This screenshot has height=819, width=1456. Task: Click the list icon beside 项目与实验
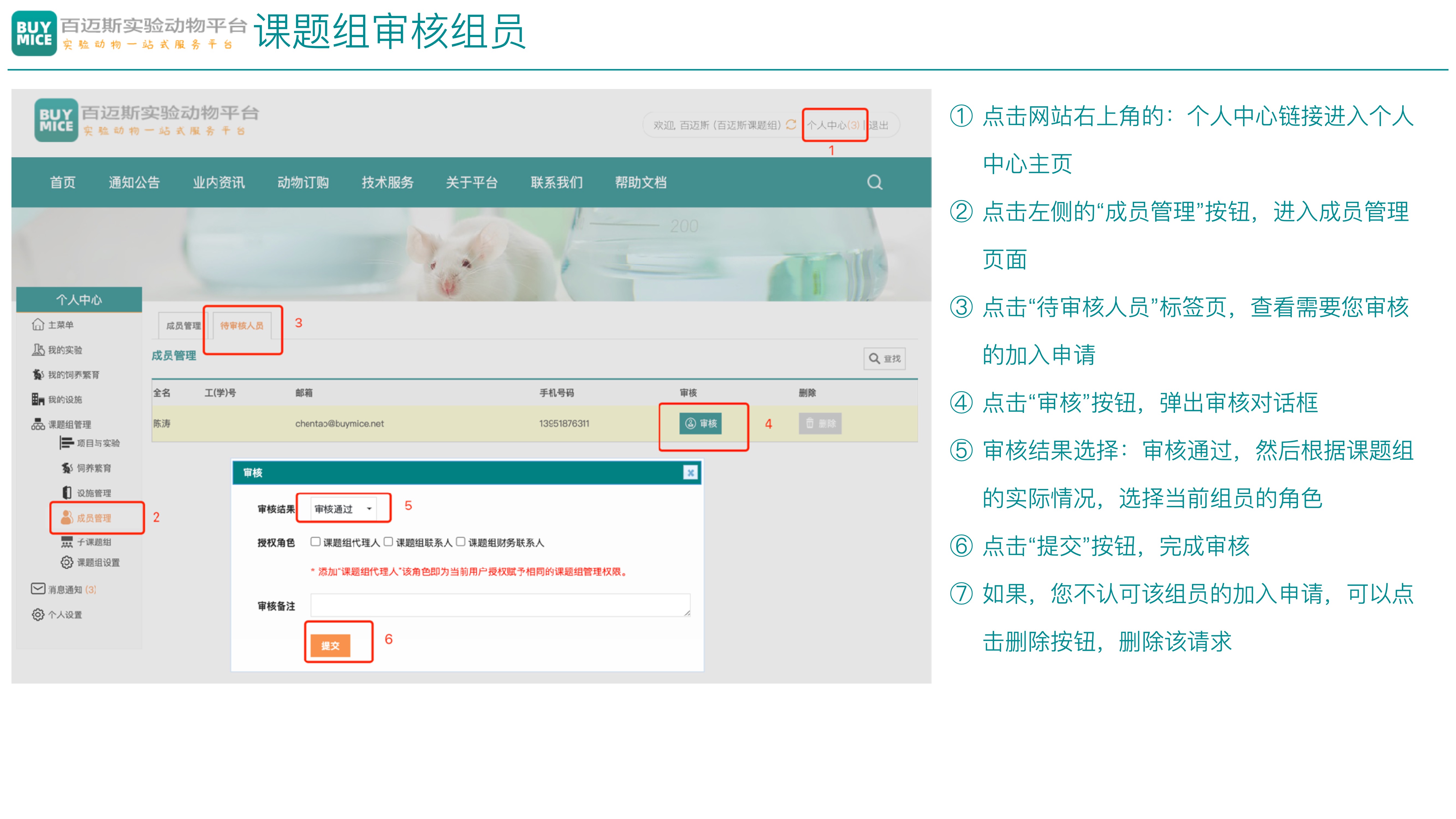pos(67,443)
